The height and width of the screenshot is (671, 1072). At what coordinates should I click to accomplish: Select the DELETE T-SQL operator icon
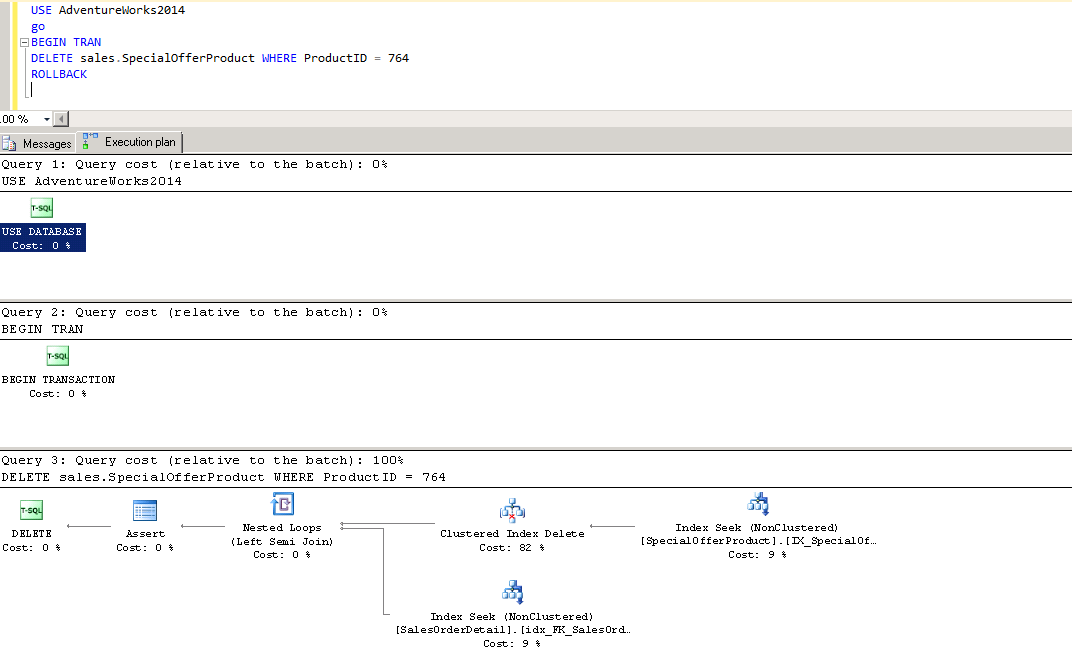pos(31,510)
